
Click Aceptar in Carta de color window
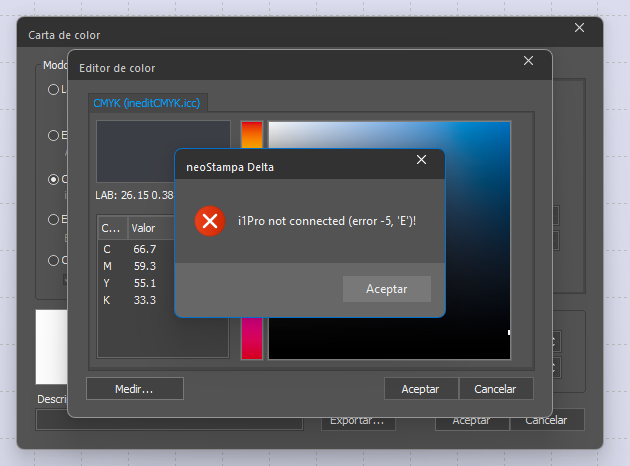(x=472, y=423)
